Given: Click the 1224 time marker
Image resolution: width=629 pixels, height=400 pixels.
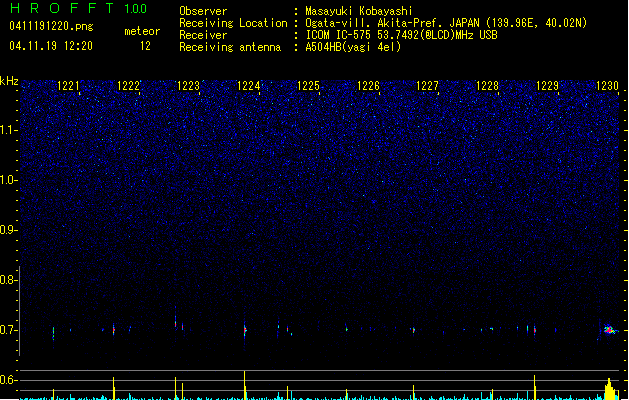Looking at the screenshot, I should 248,86.
